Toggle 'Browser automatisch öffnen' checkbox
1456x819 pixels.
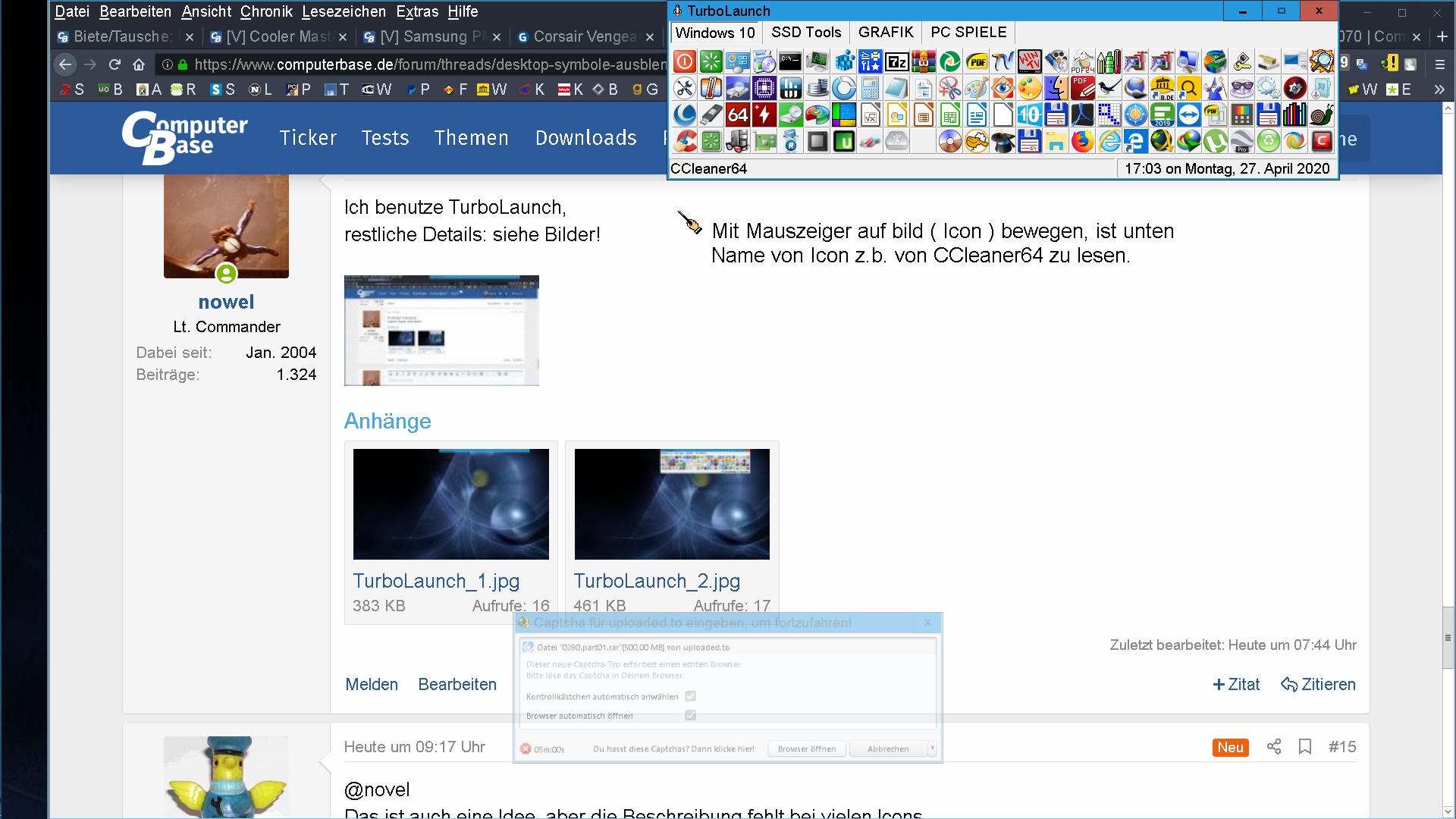(x=690, y=715)
